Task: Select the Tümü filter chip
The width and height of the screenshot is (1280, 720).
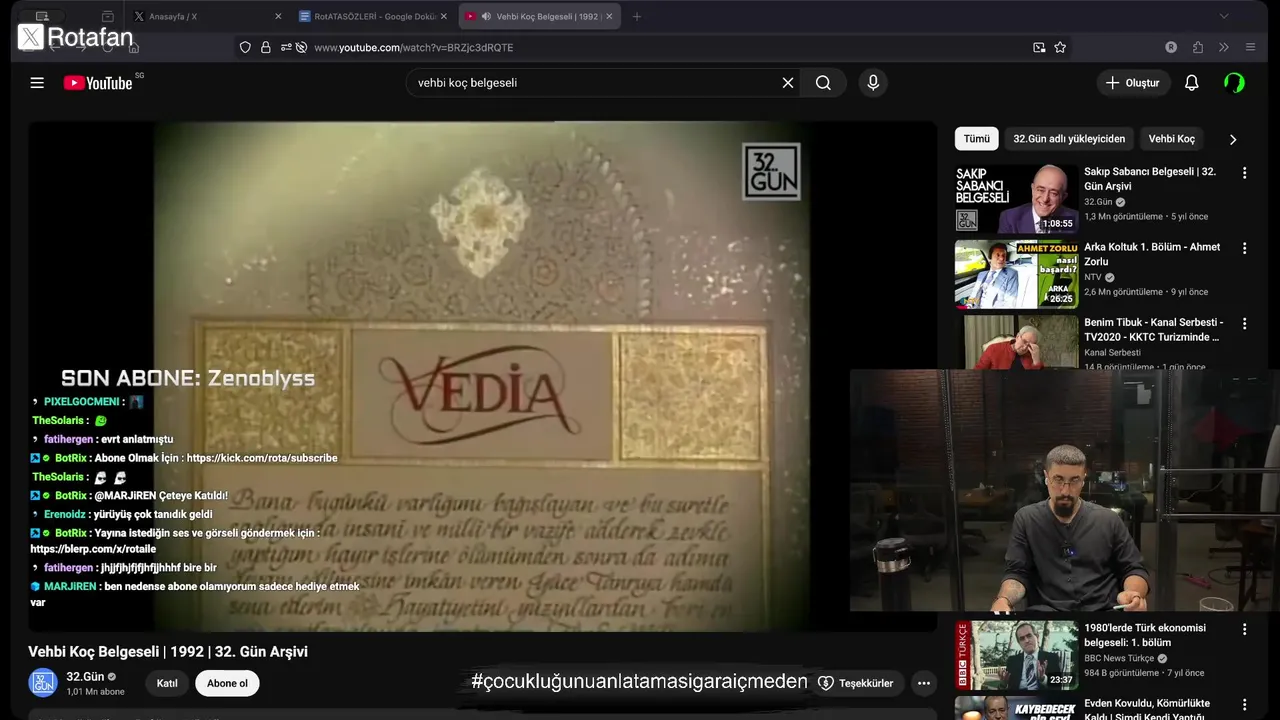Action: [977, 139]
